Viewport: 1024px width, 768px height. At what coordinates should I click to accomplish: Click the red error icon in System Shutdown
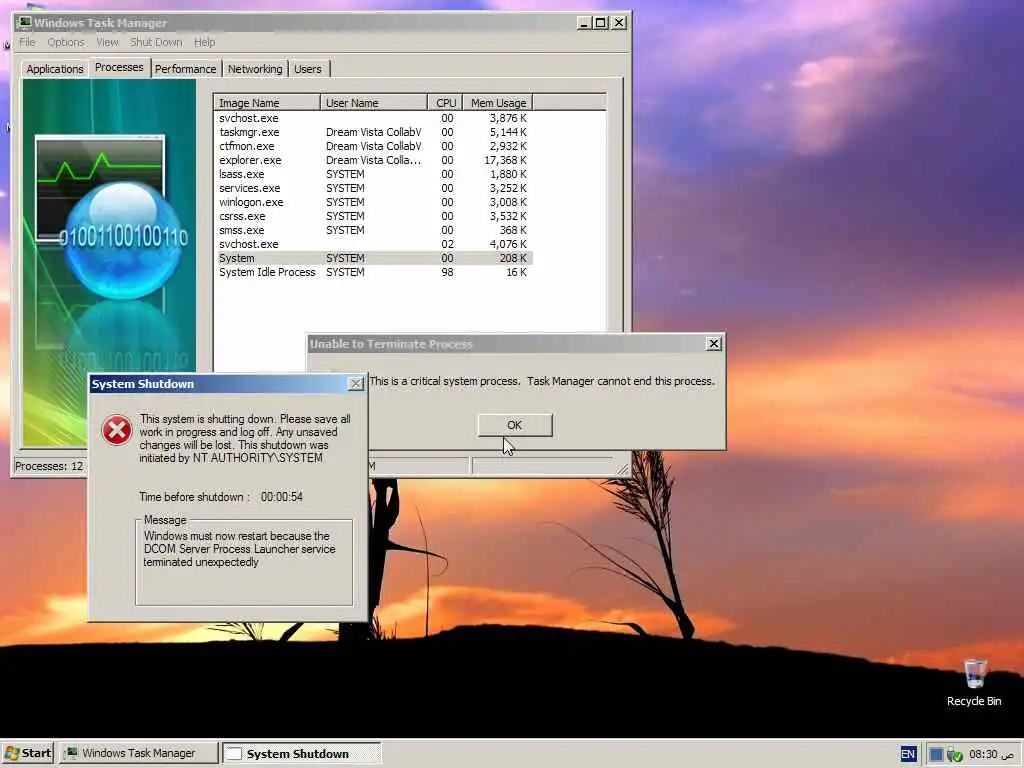[x=117, y=430]
